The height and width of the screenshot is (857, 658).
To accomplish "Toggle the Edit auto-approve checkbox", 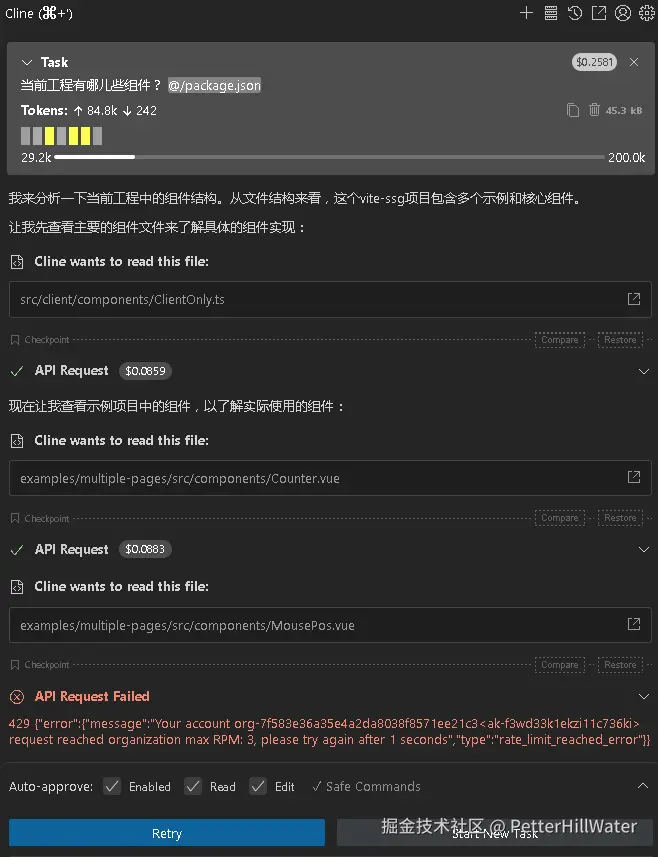I will point(258,786).
